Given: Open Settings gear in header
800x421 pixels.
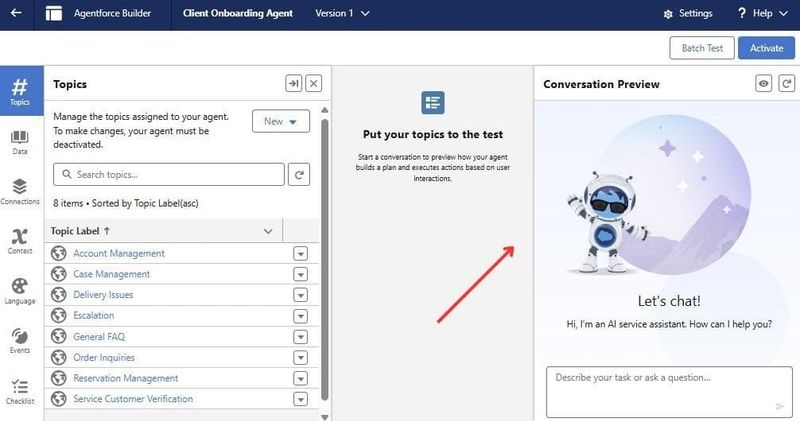Looking at the screenshot, I should click(688, 14).
